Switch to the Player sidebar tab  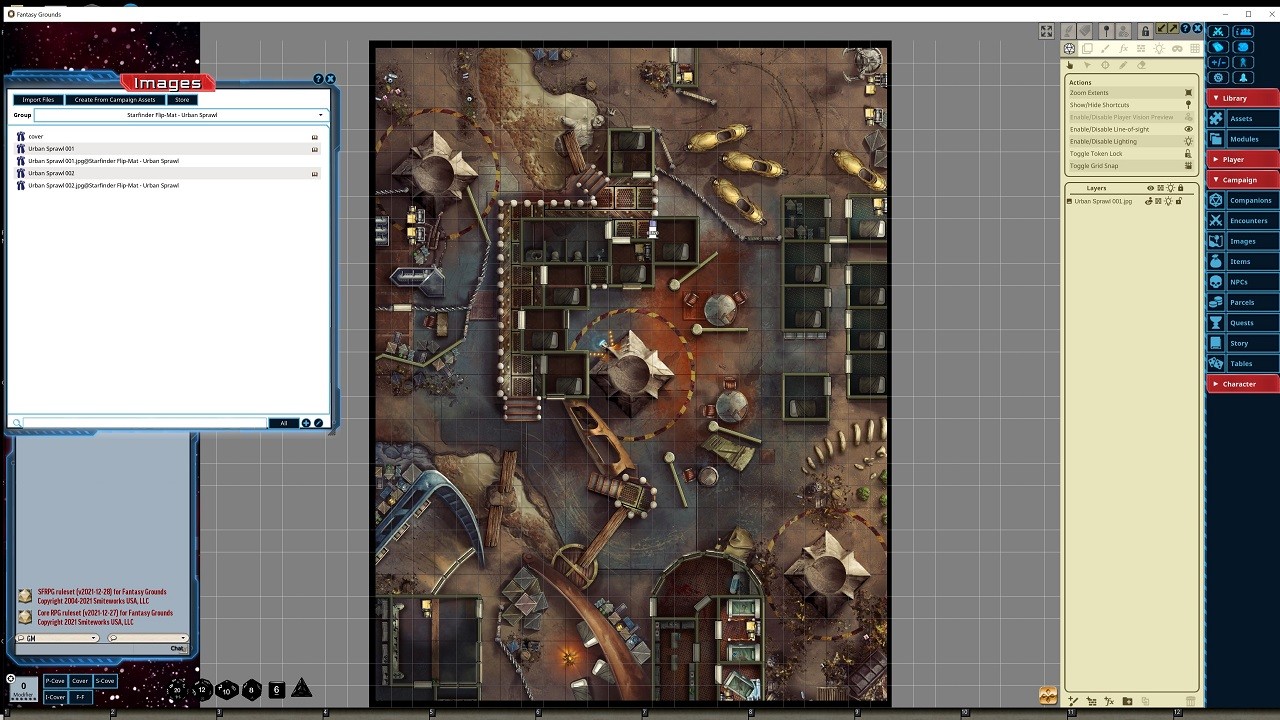[1240, 158]
